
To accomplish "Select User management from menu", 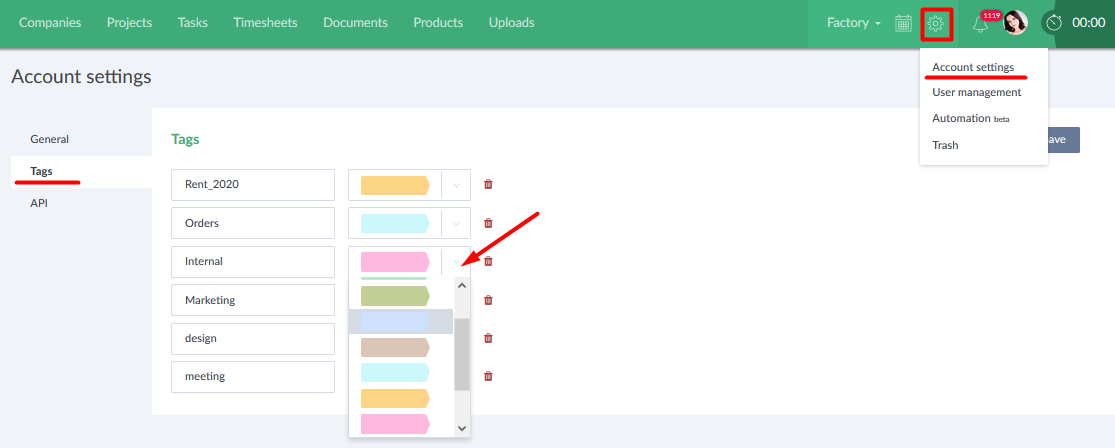I will click(976, 92).
